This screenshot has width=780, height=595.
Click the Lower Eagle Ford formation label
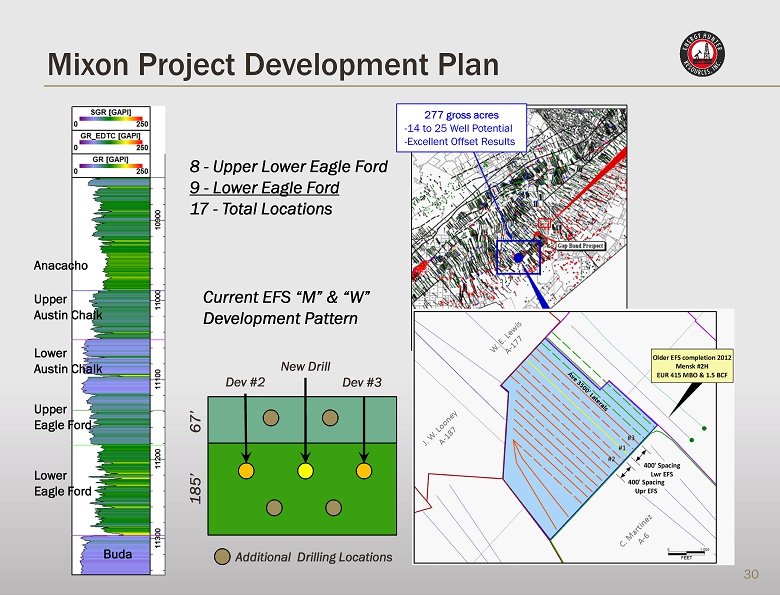point(62,483)
